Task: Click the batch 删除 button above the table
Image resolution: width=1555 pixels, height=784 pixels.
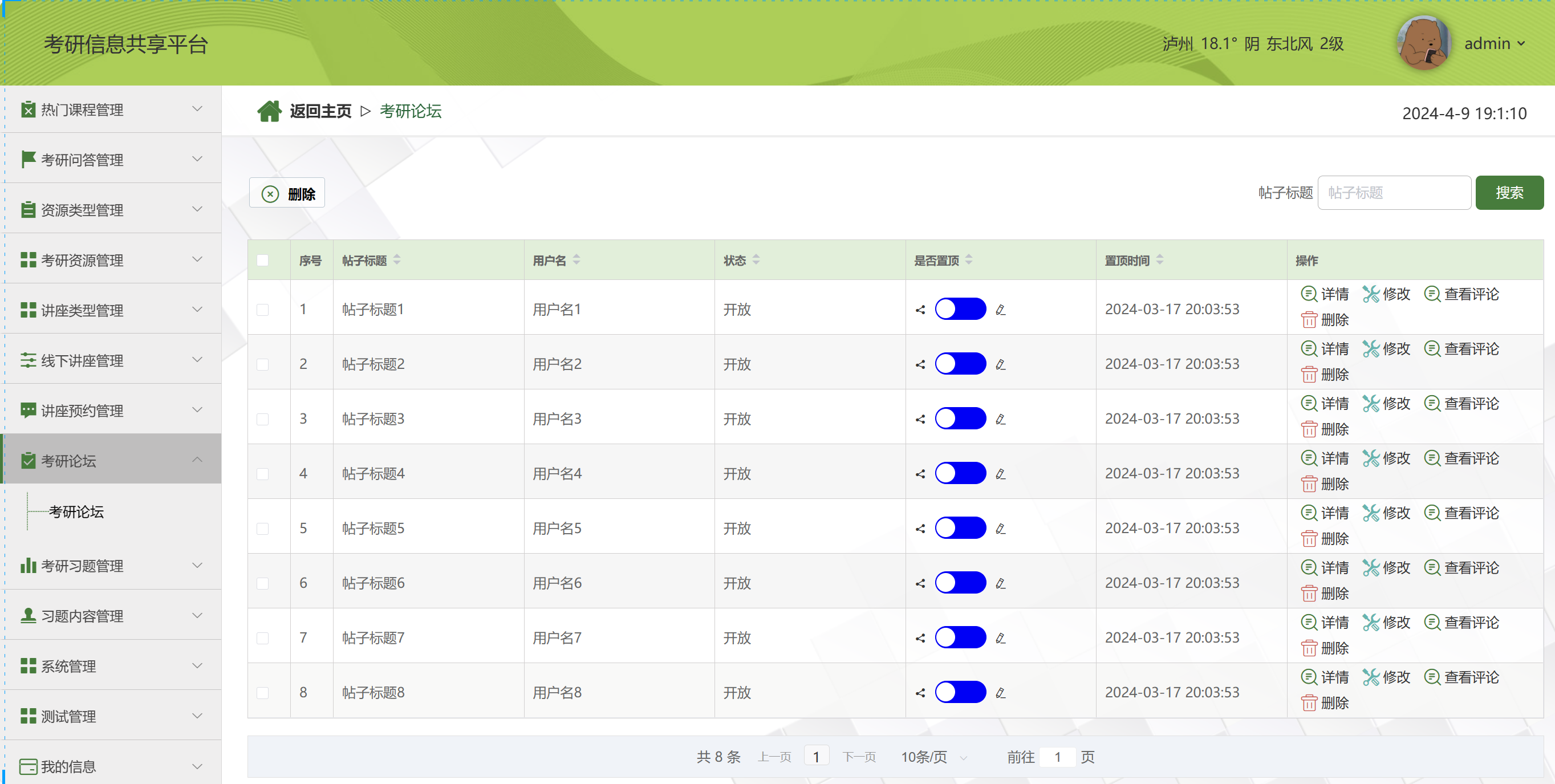Action: pyautogui.click(x=287, y=193)
